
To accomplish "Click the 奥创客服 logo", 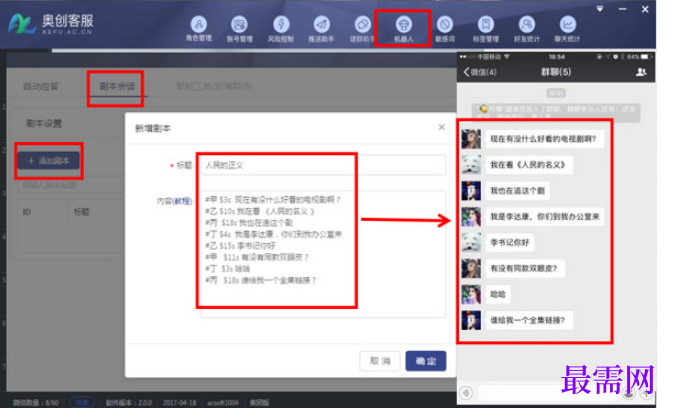I will click(x=51, y=24).
